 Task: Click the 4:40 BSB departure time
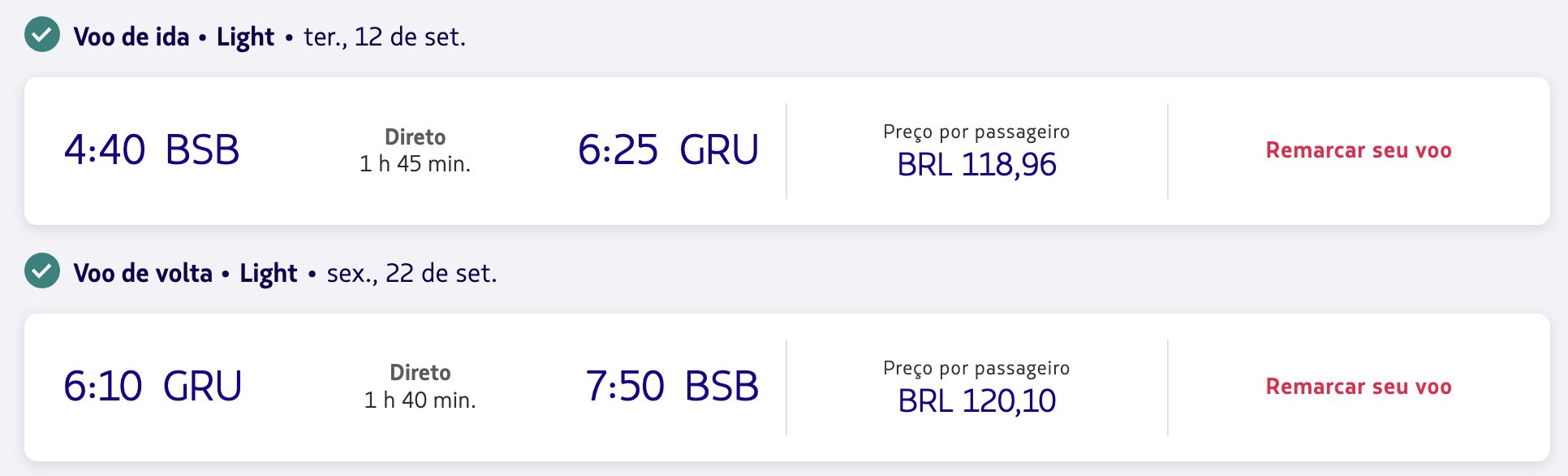click(x=152, y=150)
